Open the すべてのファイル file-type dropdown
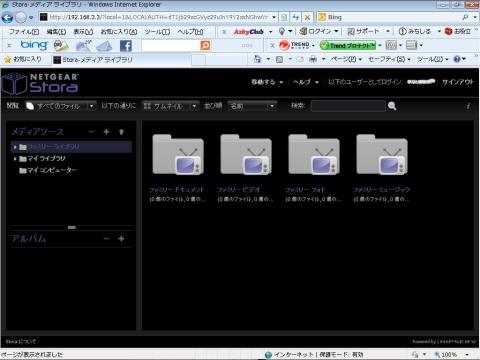This screenshot has width=480, height=360. [x=61, y=106]
